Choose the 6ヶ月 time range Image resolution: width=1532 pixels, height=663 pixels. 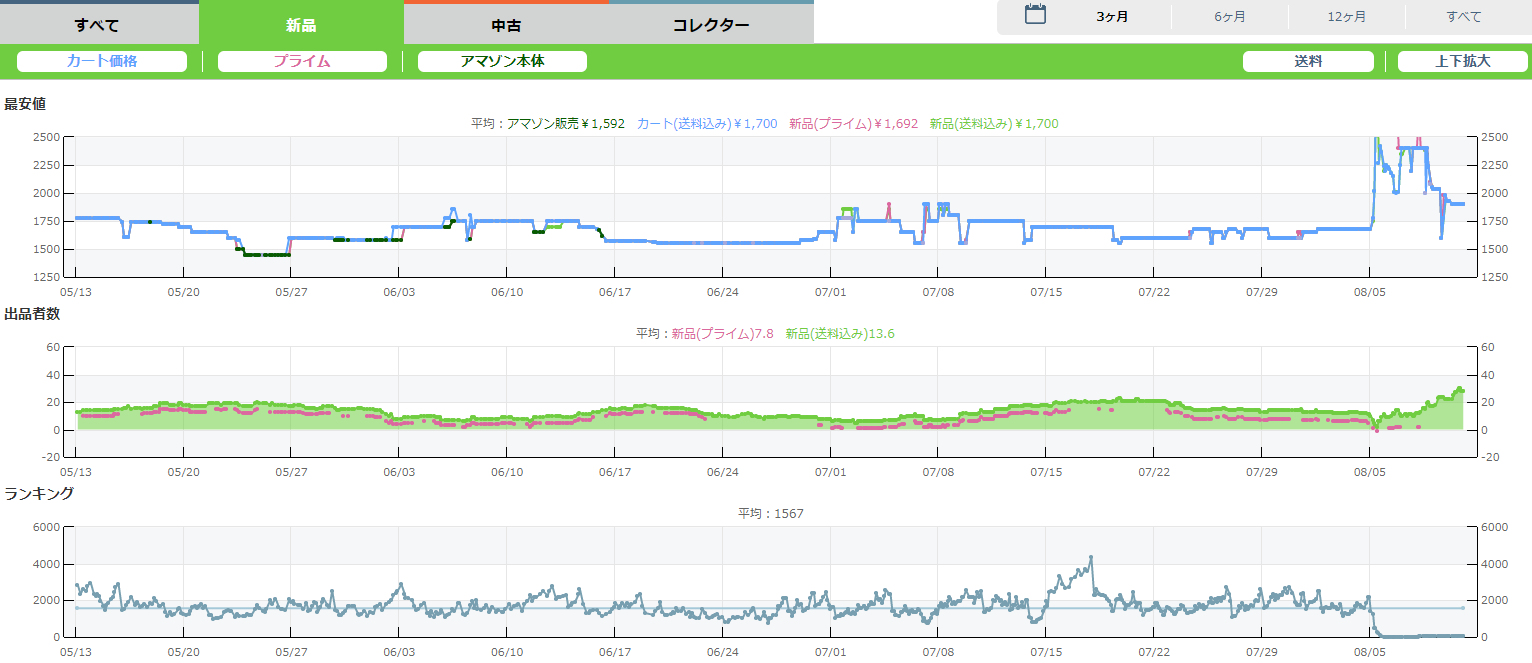(x=1229, y=16)
